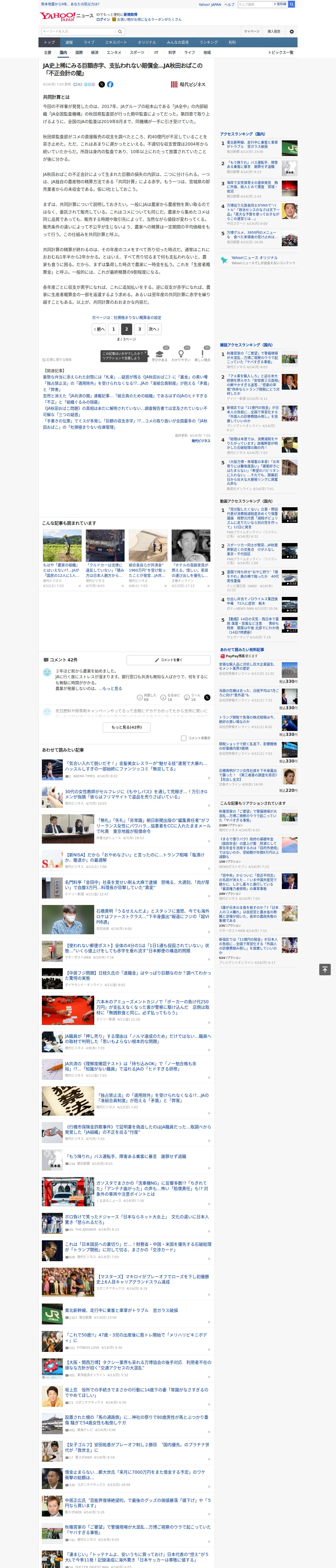Open the エンタメ category
Screen dimensions: 336x1568
pyautogui.click(x=114, y=52)
